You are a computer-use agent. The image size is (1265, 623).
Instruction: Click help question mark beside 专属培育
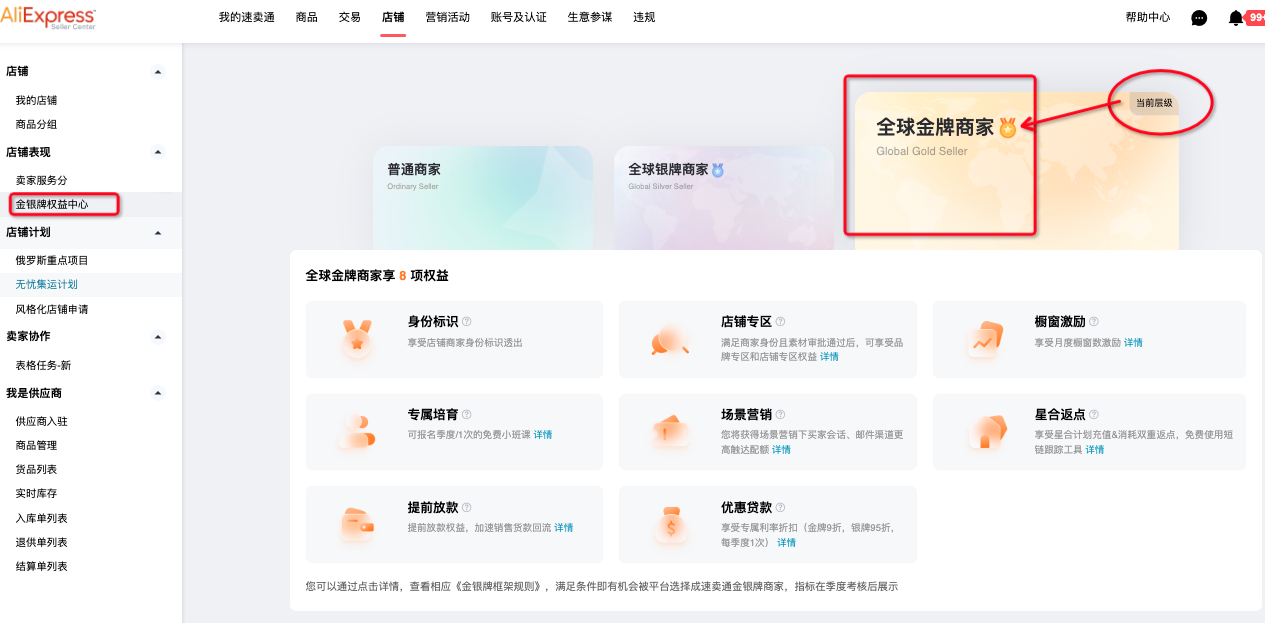(x=467, y=414)
